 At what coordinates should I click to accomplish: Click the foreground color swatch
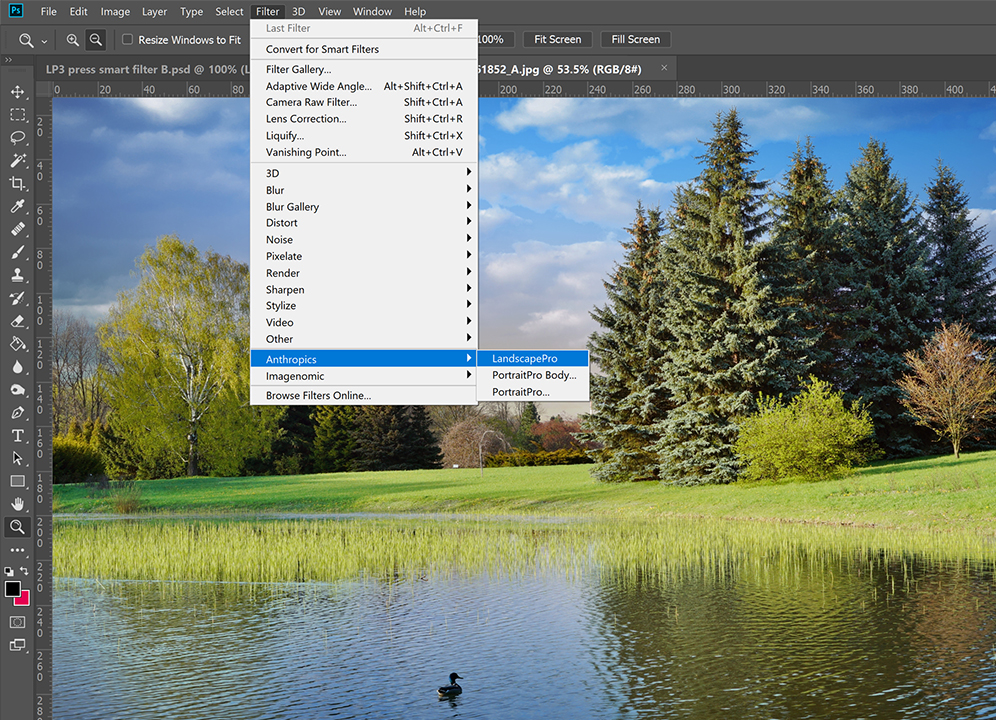click(11, 590)
